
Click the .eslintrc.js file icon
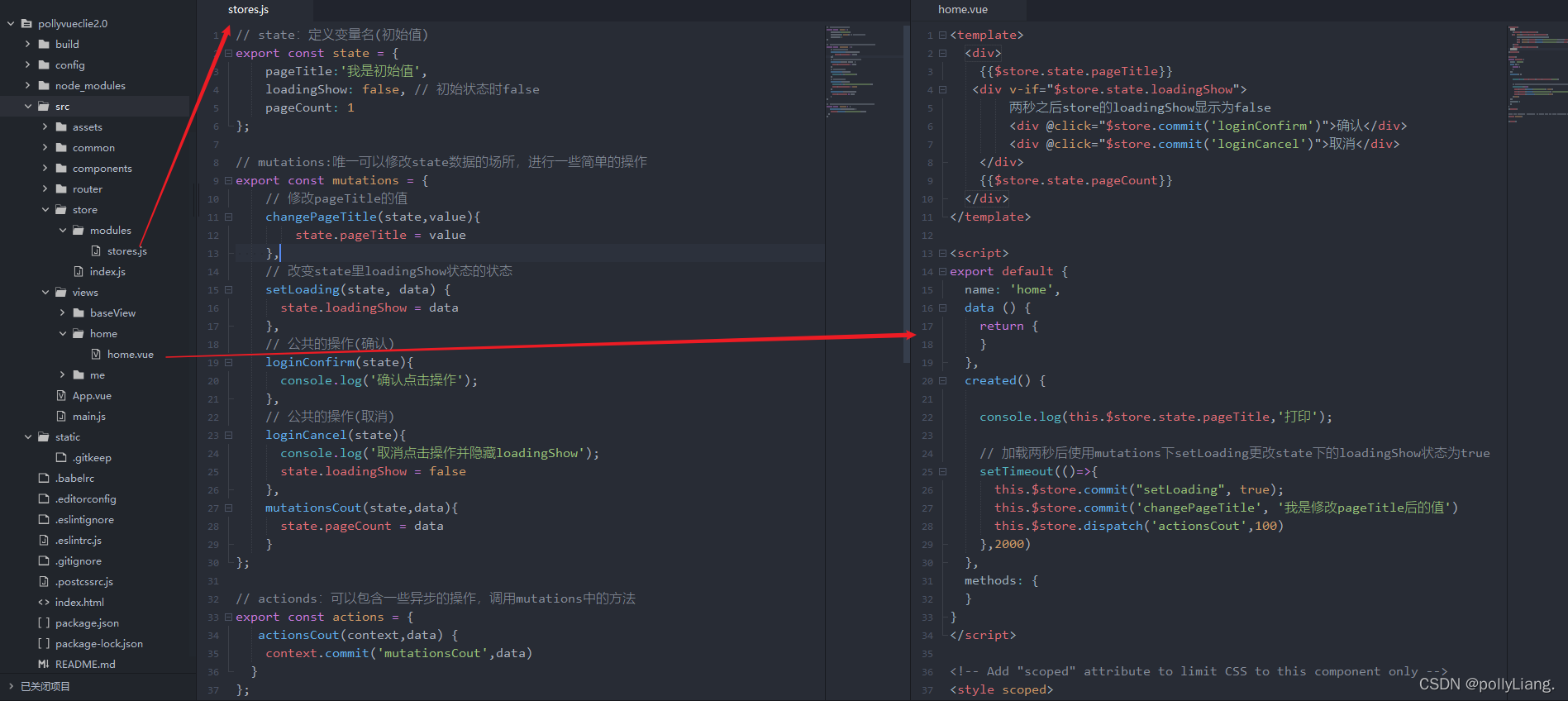pyautogui.click(x=44, y=541)
